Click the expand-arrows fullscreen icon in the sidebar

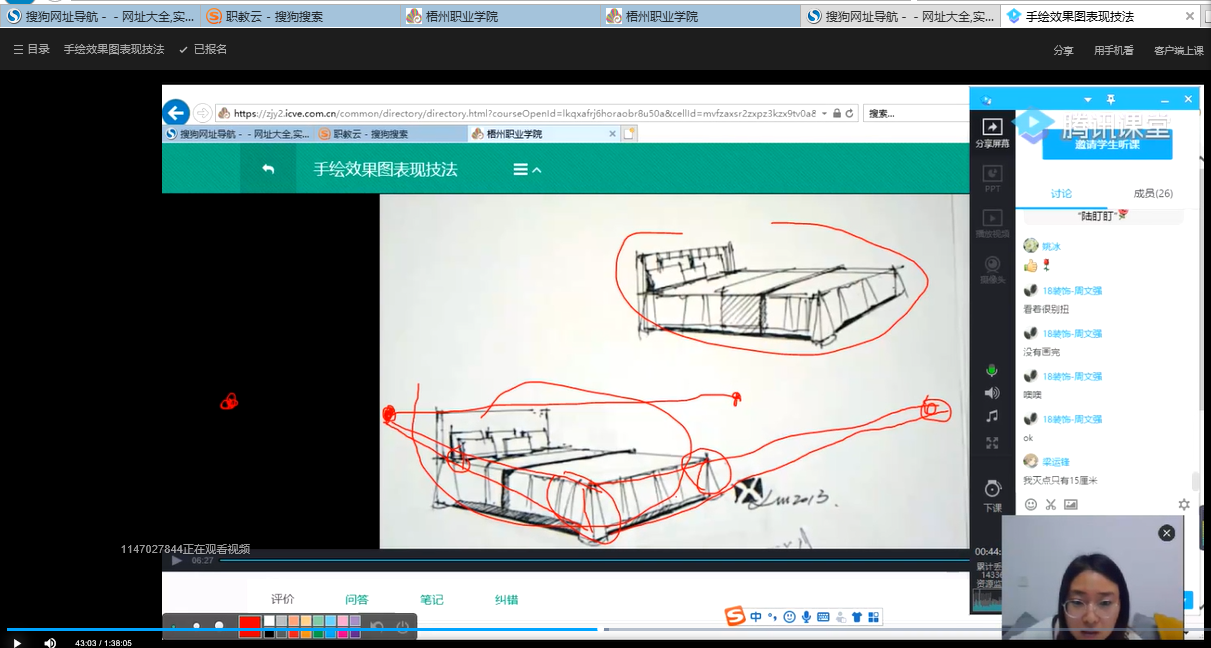point(992,442)
